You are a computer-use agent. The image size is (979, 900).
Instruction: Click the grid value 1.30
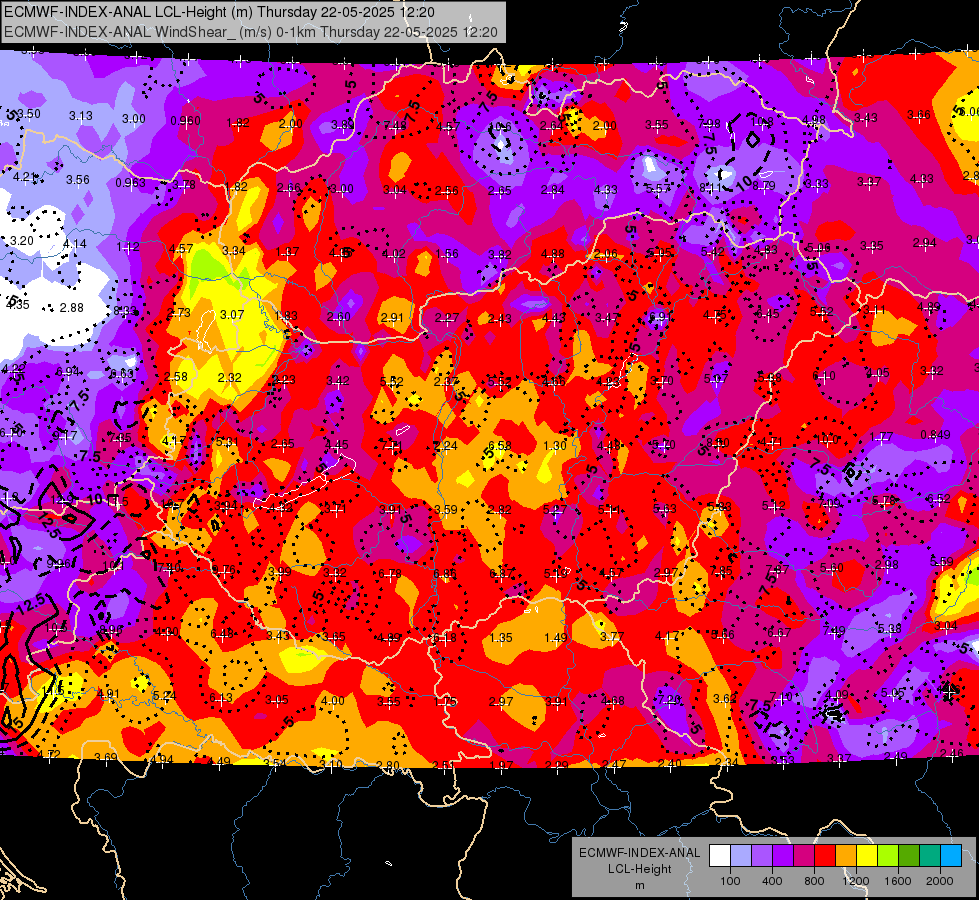pos(554,445)
